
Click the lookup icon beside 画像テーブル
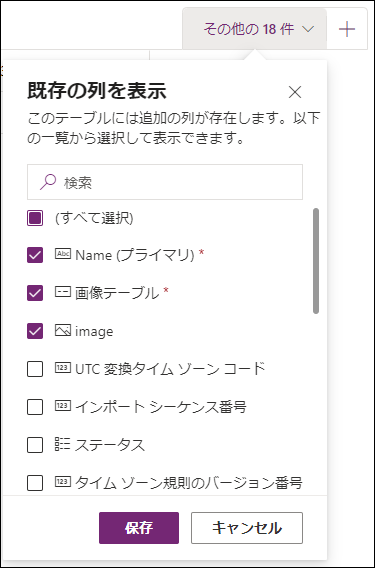point(63,292)
